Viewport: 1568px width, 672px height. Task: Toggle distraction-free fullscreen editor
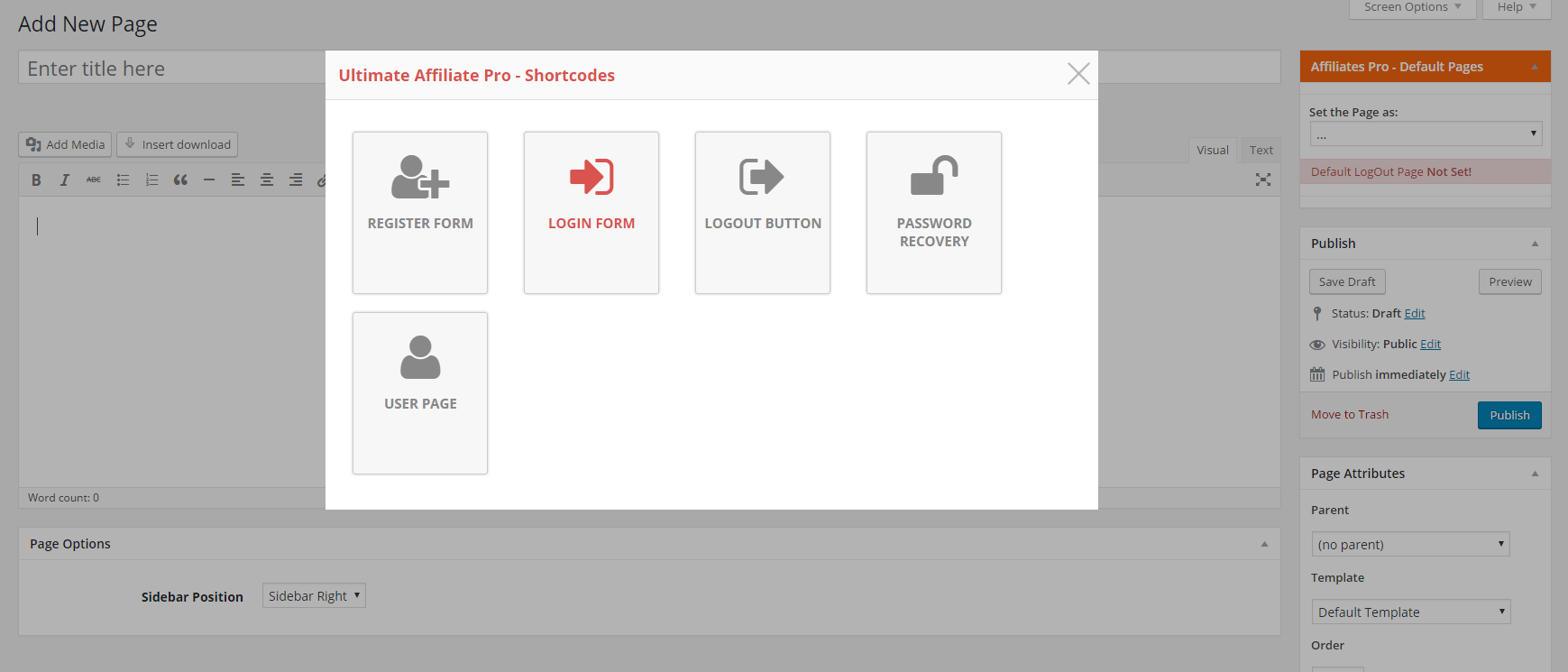pos(1263,180)
